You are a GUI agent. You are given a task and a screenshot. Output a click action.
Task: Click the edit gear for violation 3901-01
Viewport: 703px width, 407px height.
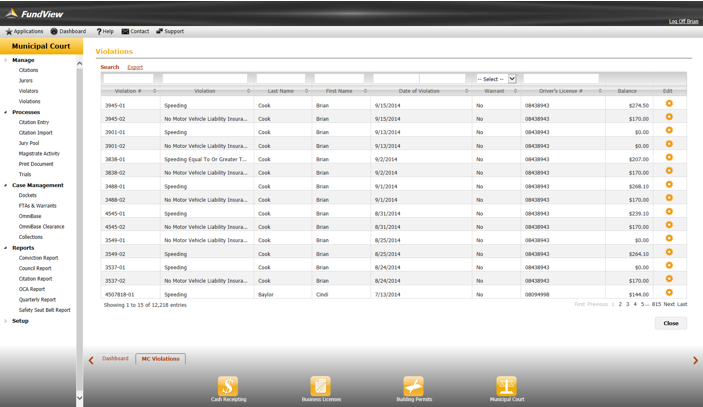click(669, 130)
